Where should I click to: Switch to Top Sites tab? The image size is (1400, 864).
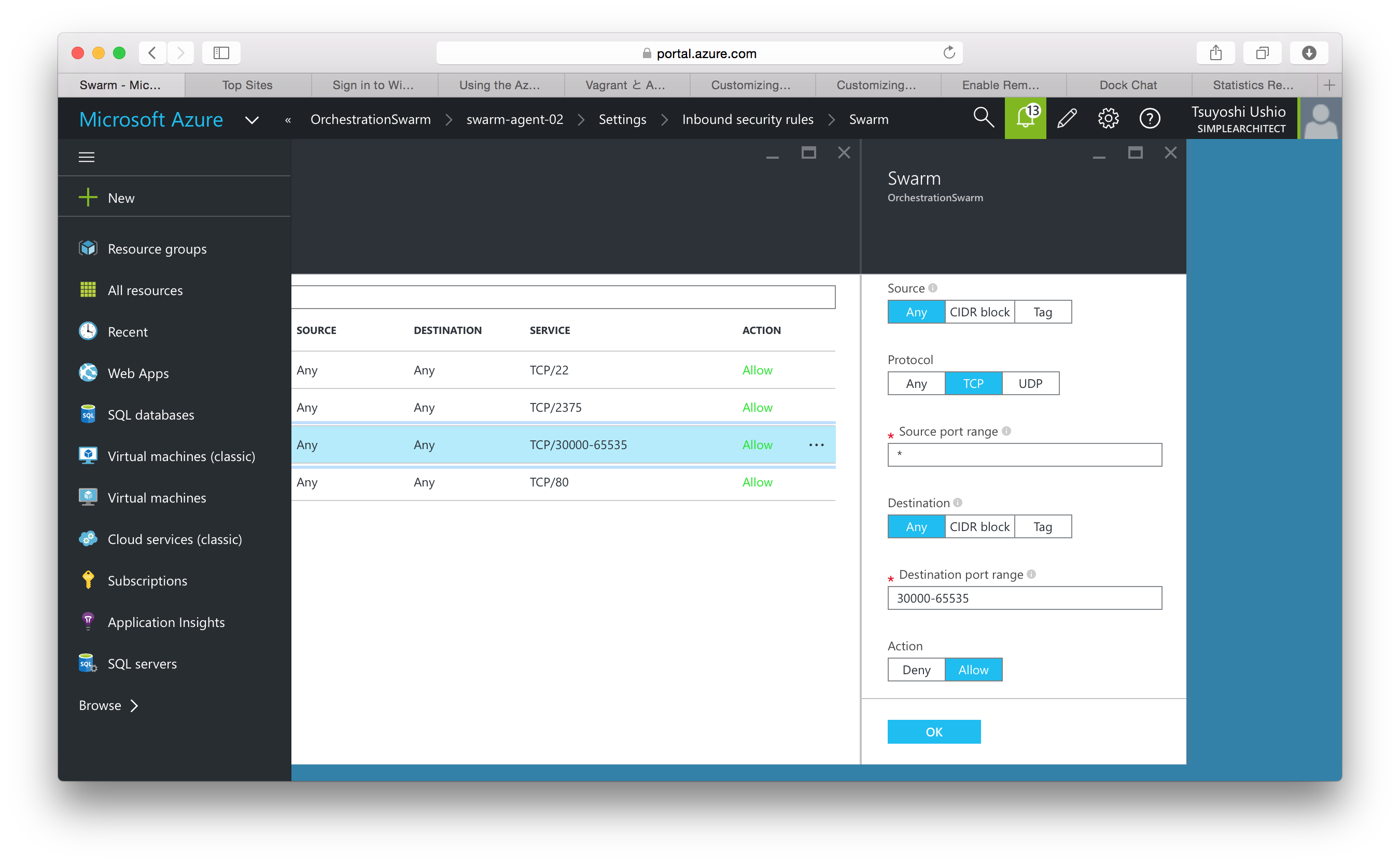(247, 85)
